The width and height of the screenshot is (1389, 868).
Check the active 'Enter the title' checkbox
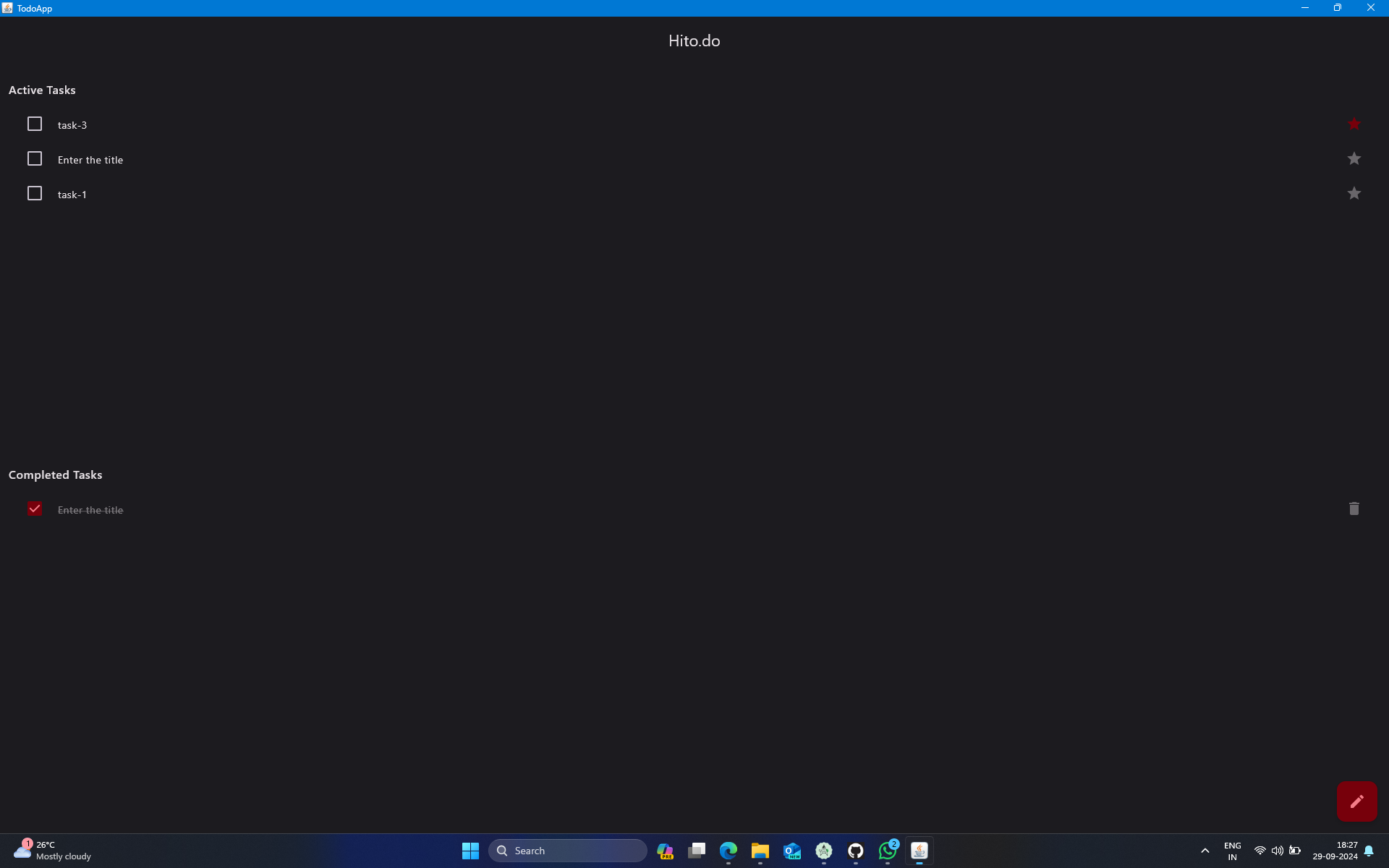pyautogui.click(x=35, y=159)
